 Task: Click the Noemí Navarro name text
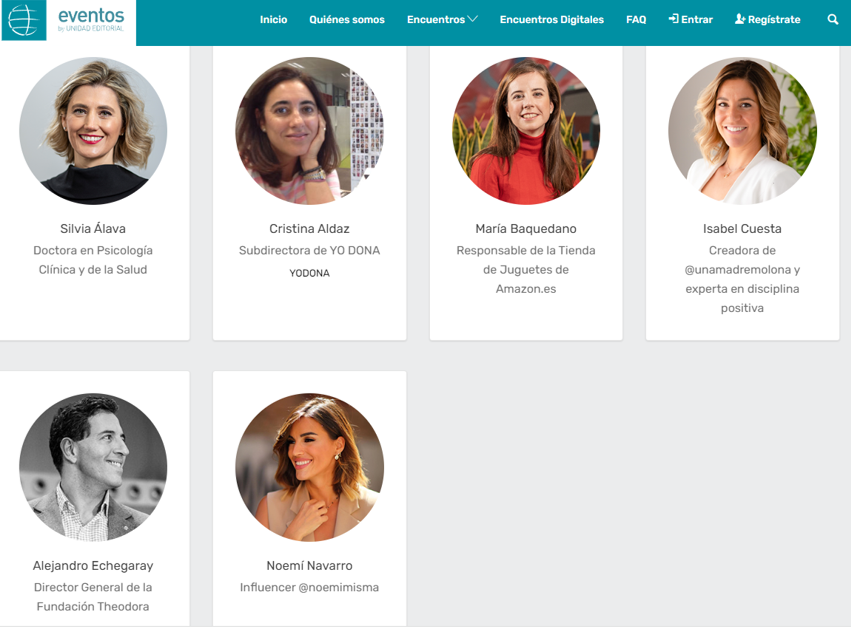pyautogui.click(x=309, y=566)
